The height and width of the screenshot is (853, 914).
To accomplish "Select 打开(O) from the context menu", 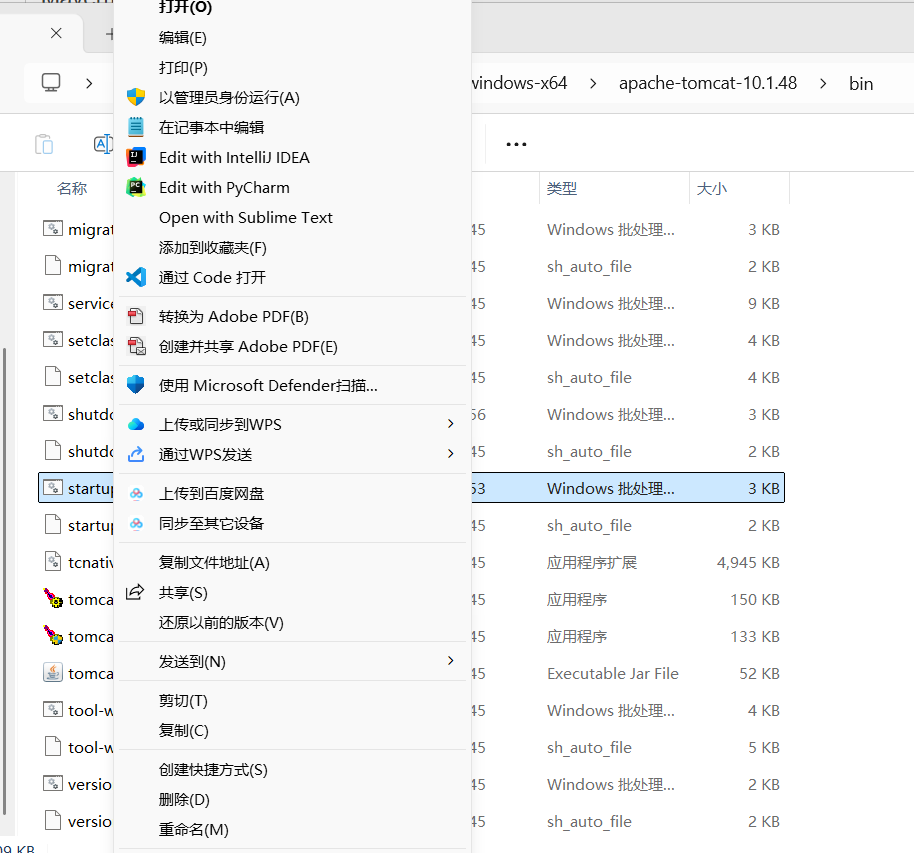I will click(x=292, y=8).
